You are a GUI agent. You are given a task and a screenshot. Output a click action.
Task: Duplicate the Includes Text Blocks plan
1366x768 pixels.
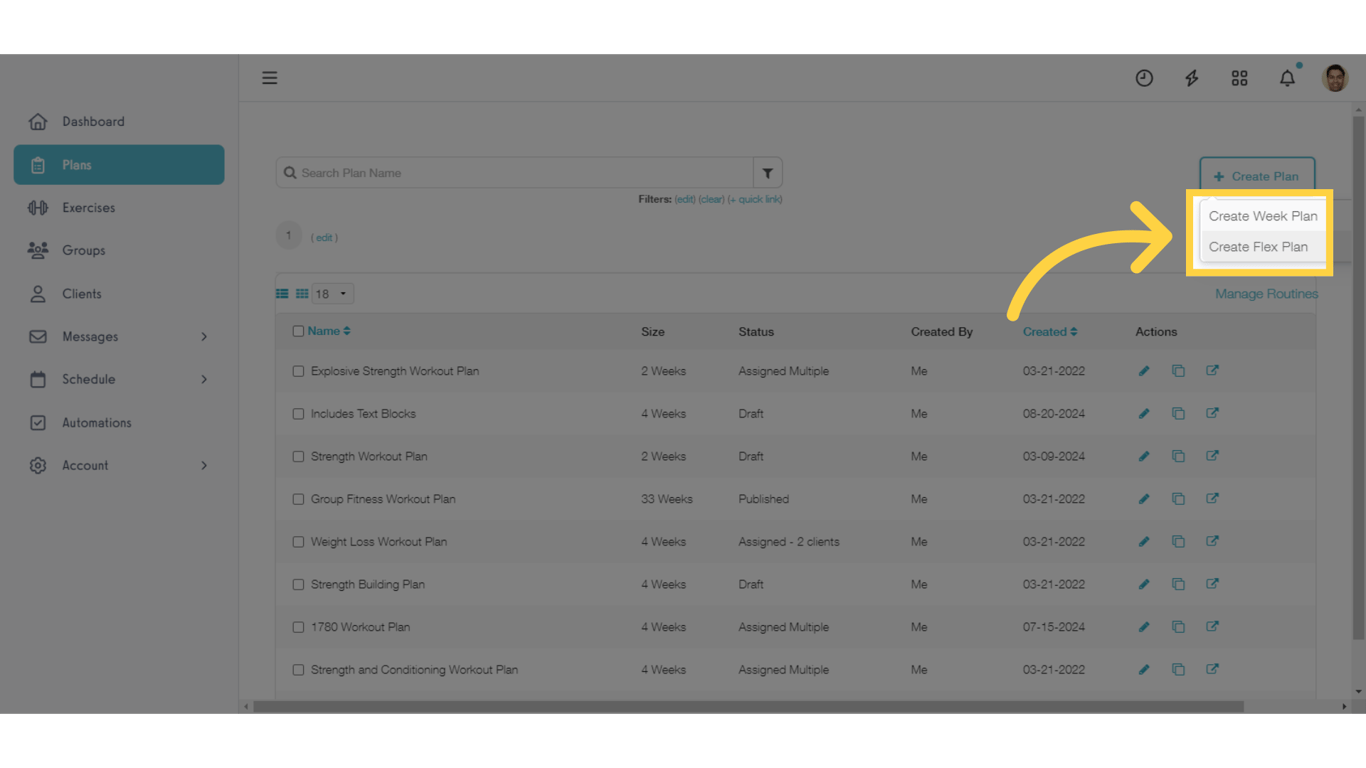pos(1178,414)
